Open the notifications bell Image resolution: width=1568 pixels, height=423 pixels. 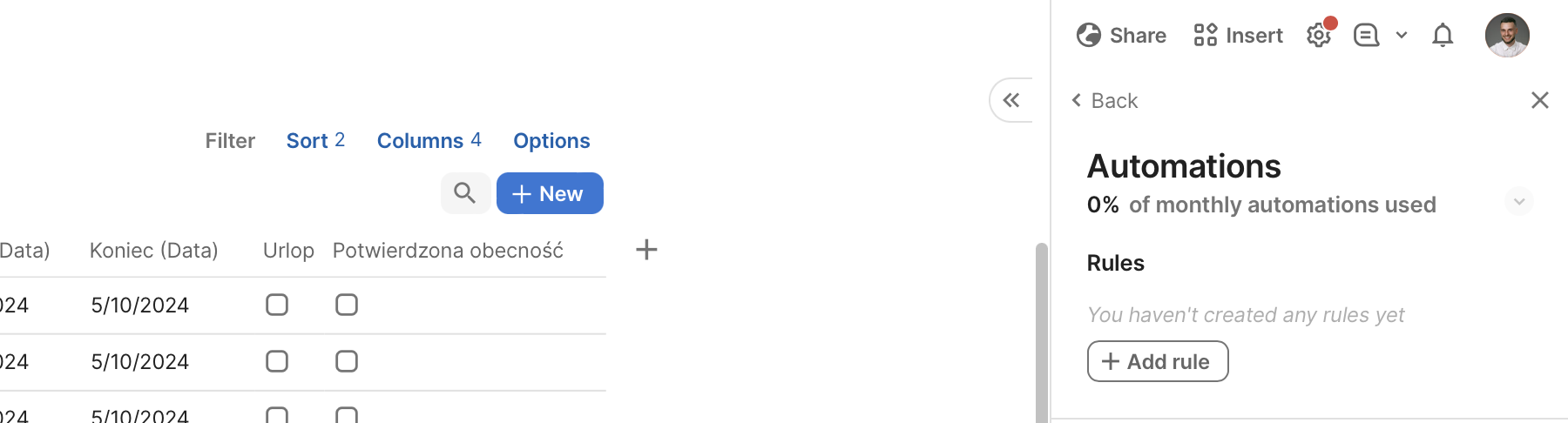[1443, 36]
